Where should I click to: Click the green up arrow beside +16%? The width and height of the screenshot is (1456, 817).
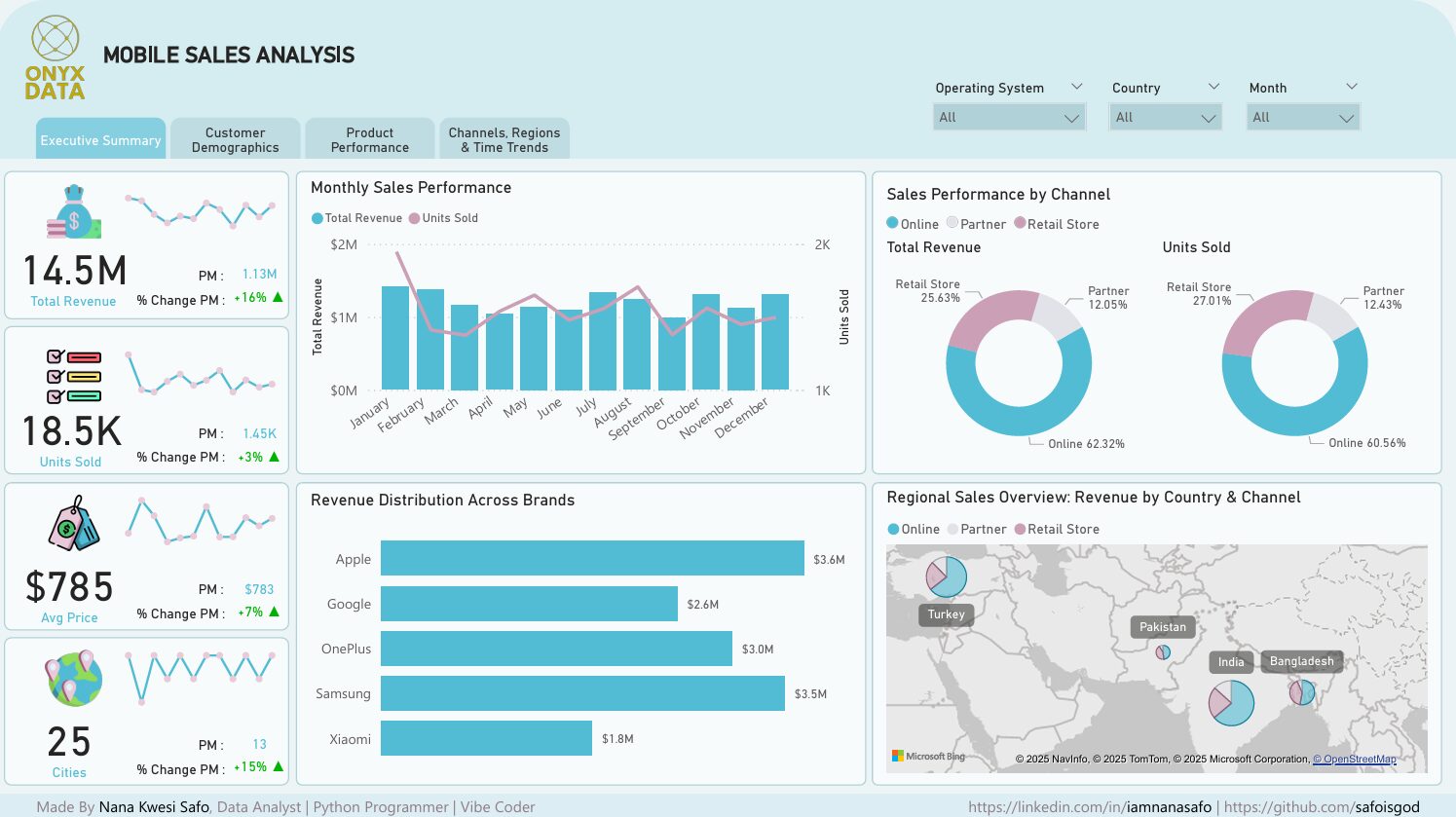tap(278, 297)
